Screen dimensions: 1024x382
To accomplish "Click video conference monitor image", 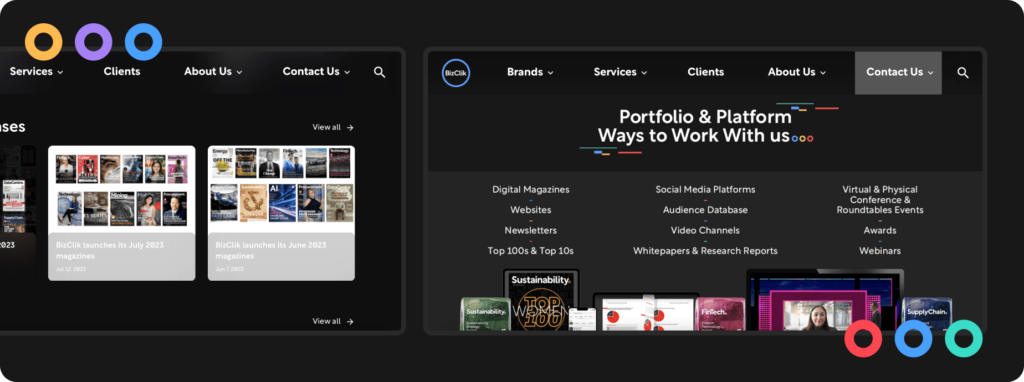I will (x=825, y=300).
